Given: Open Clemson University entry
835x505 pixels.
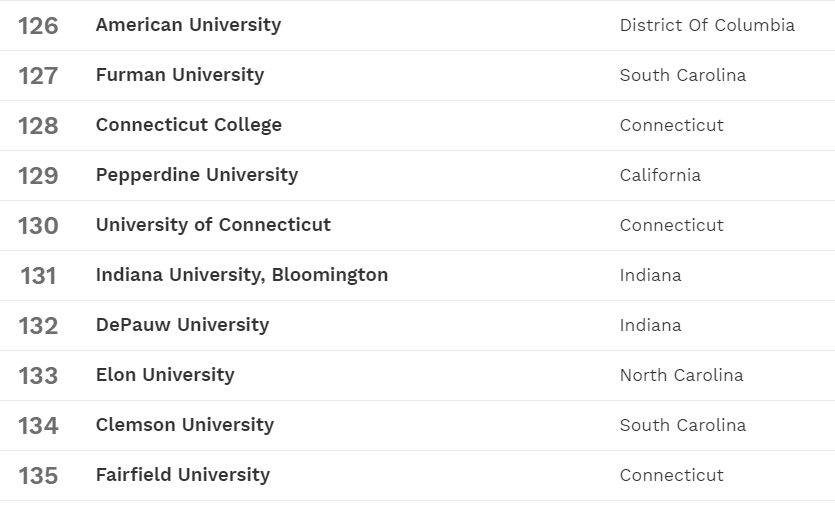Looking at the screenshot, I should point(185,425).
